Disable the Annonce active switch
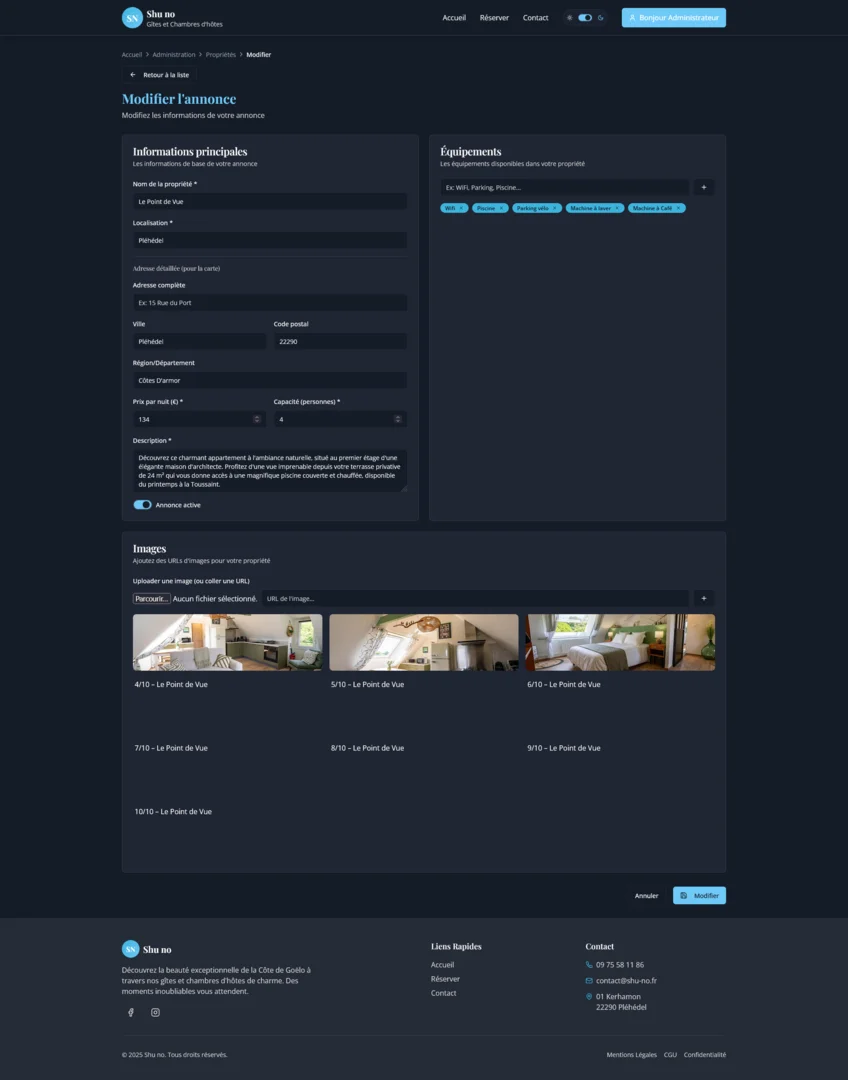 (142, 505)
